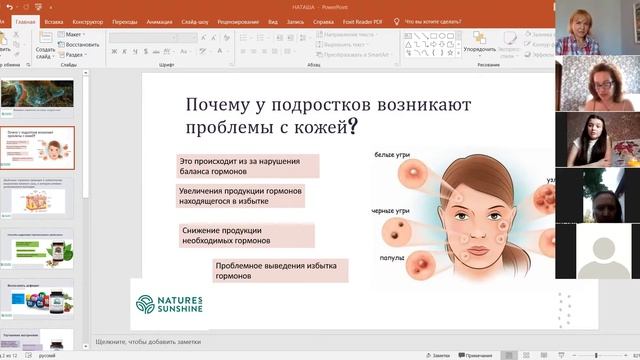
Task: Click the numbered list icon
Action: point(260,38)
